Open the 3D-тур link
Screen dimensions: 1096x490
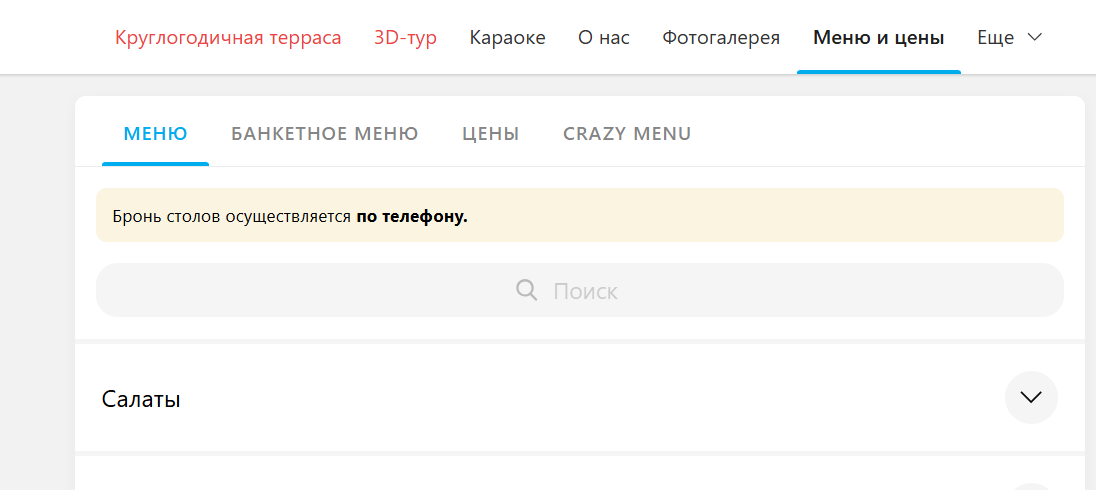405,38
